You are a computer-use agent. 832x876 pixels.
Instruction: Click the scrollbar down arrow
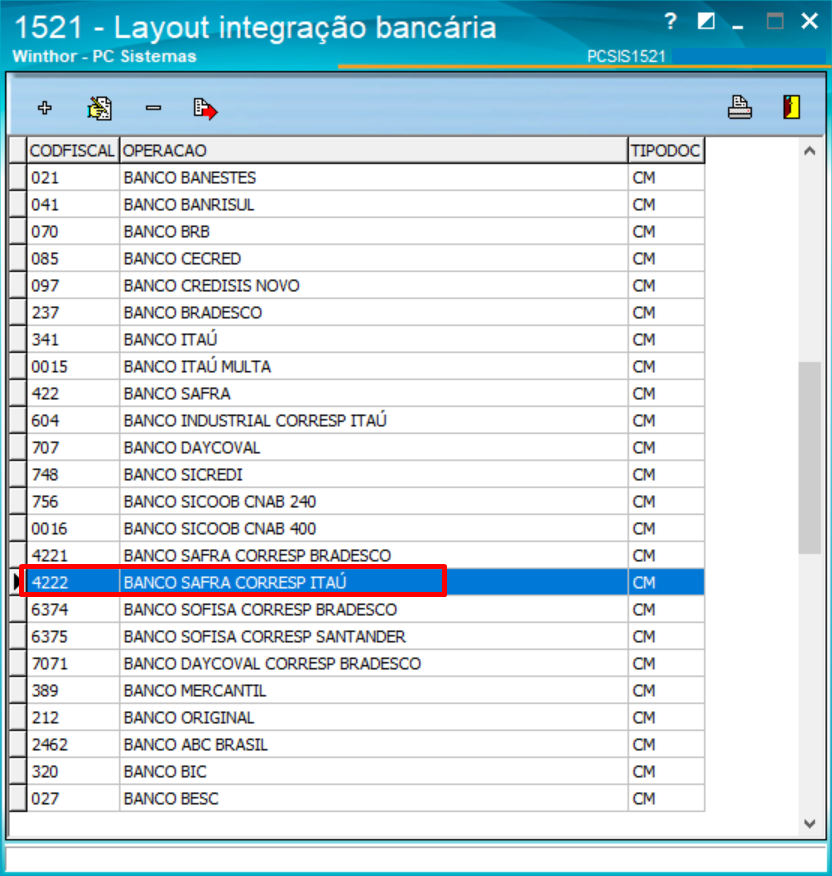810,823
